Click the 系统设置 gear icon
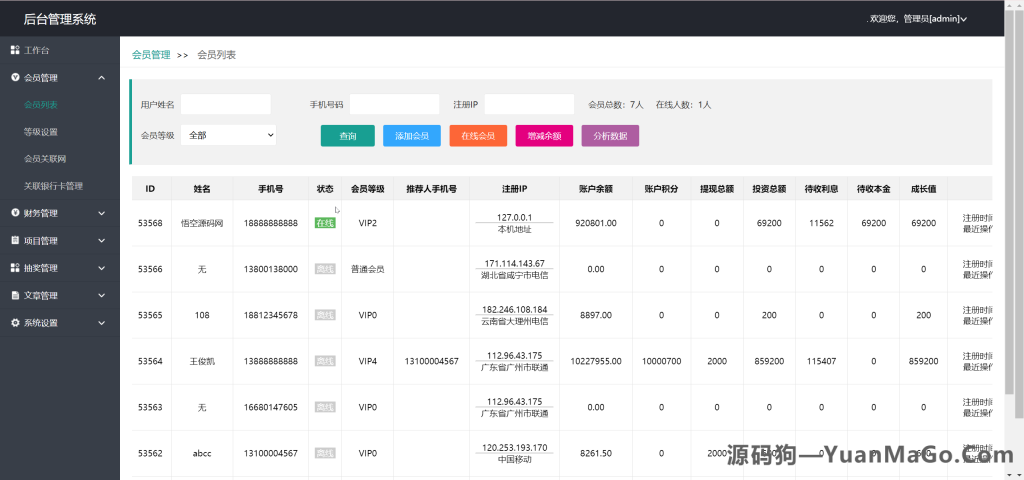 (x=15, y=323)
